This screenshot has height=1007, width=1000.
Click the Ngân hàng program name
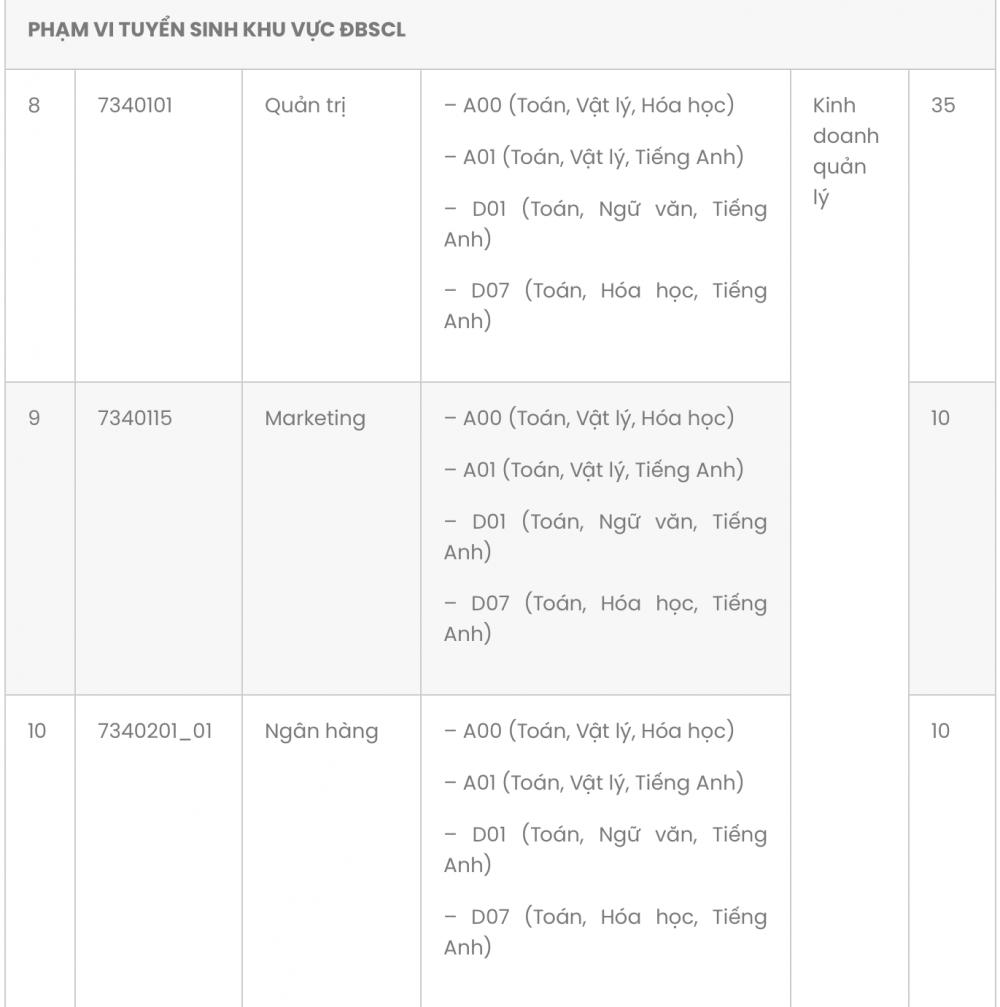point(321,731)
